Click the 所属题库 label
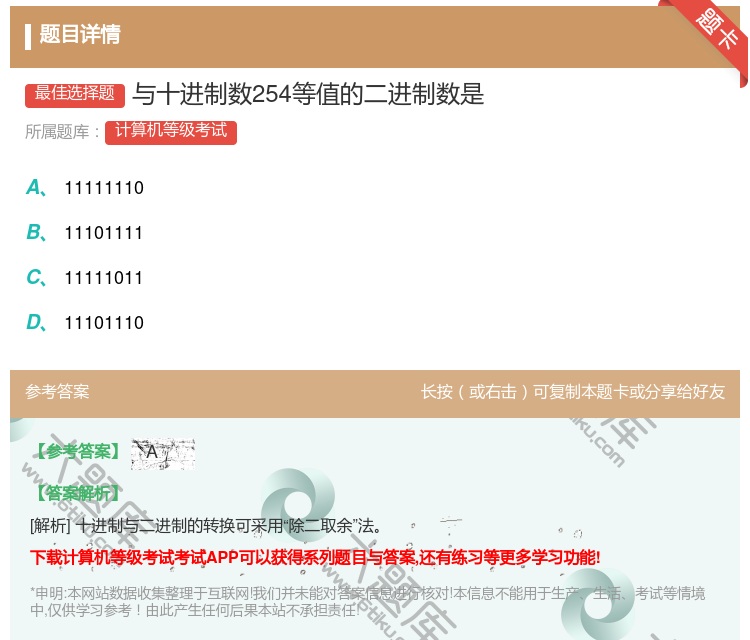The image size is (750, 640). point(62,132)
